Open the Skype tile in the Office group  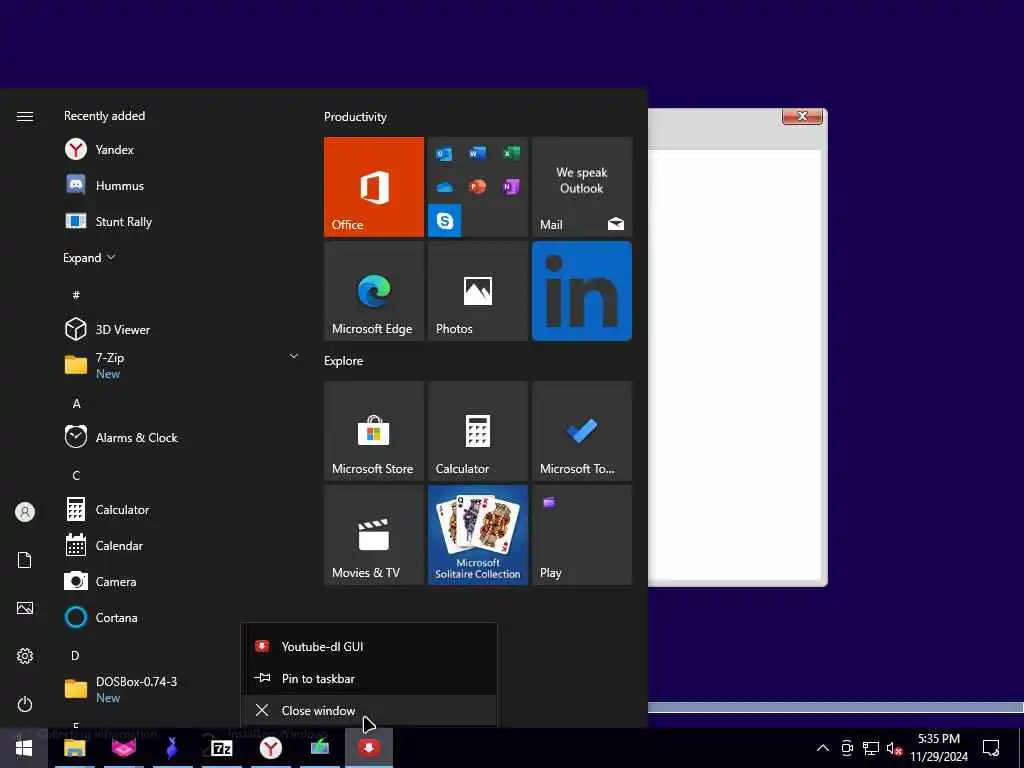pyautogui.click(x=445, y=220)
